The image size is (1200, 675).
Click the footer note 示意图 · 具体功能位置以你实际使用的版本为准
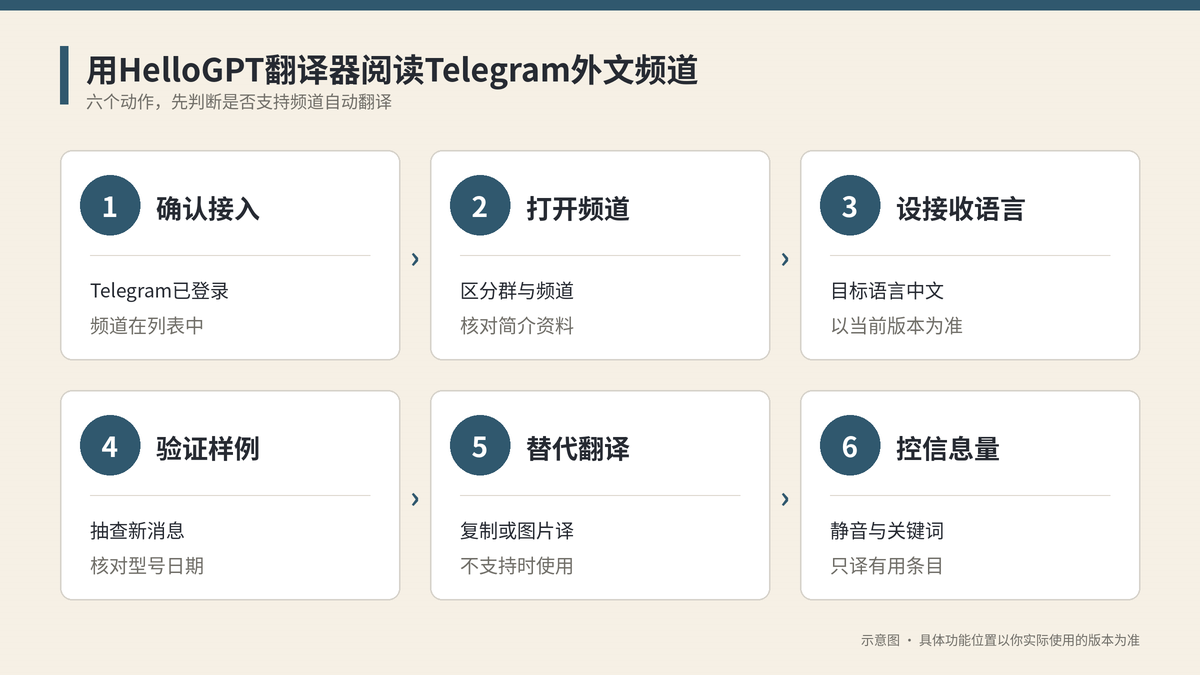(x=1000, y=640)
